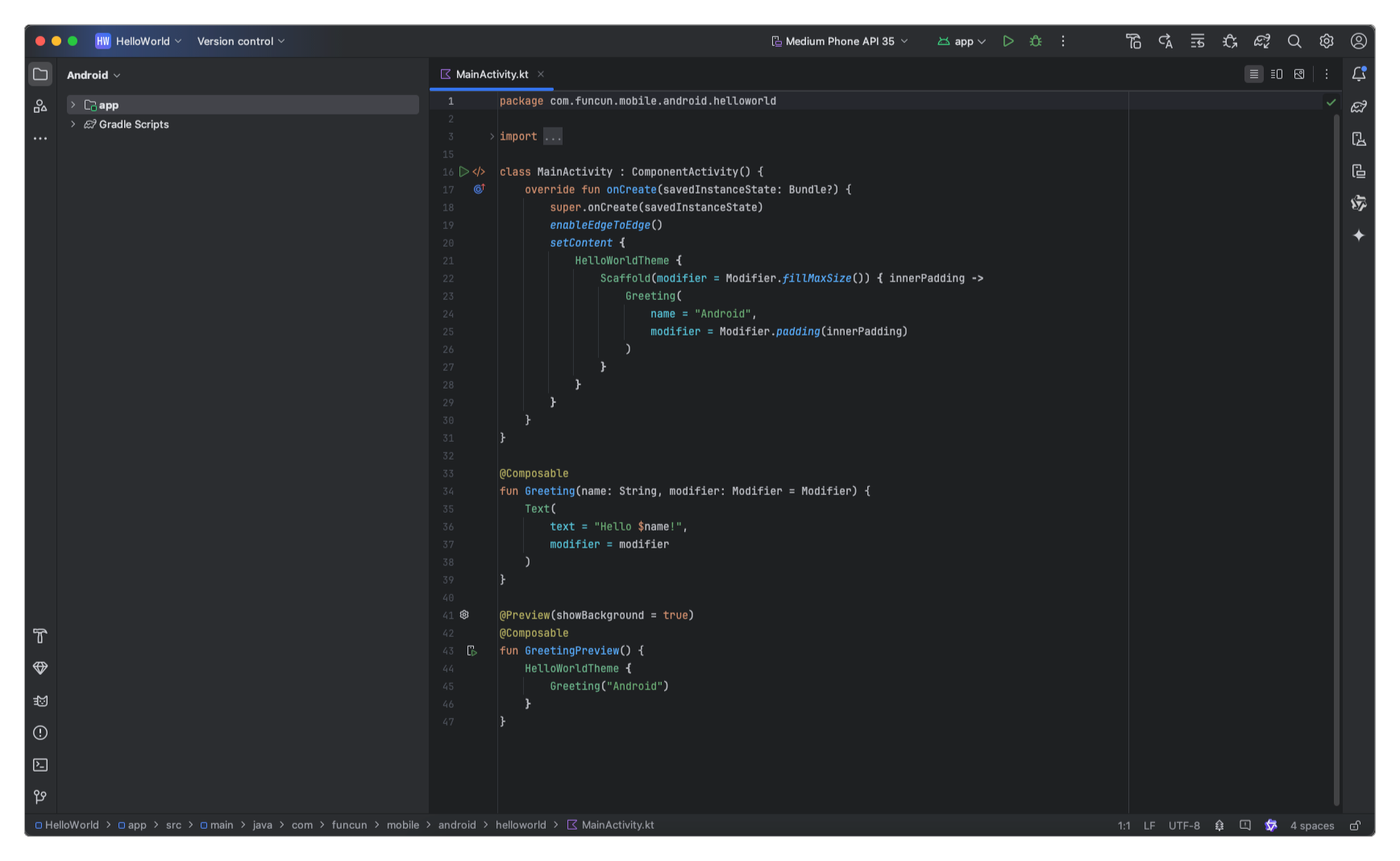This screenshot has width=1400, height=861.
Task: Click the run gutter icon on line 16
Action: click(x=464, y=172)
